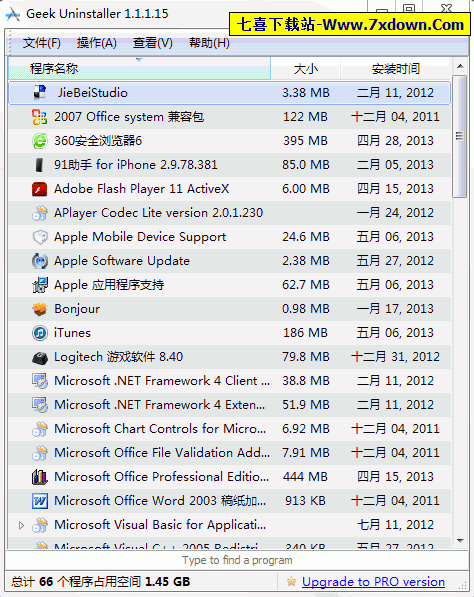The width and height of the screenshot is (474, 597).
Task: Select the Apple Software Update name
Action: click(x=121, y=260)
